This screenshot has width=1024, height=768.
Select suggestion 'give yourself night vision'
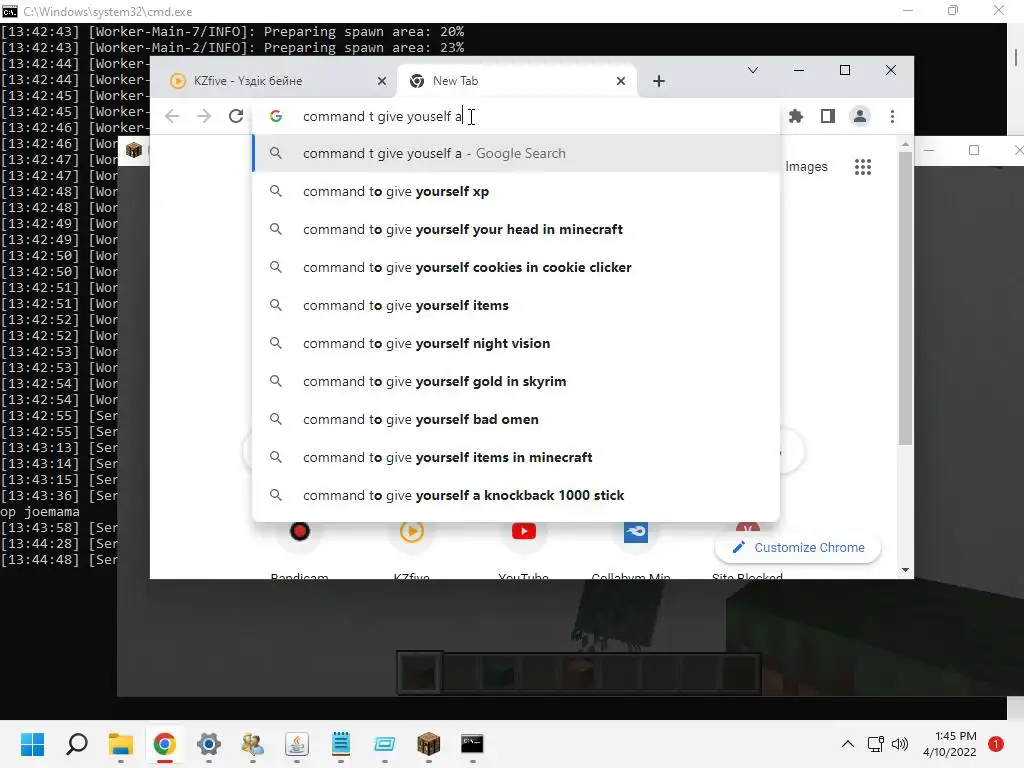click(516, 343)
